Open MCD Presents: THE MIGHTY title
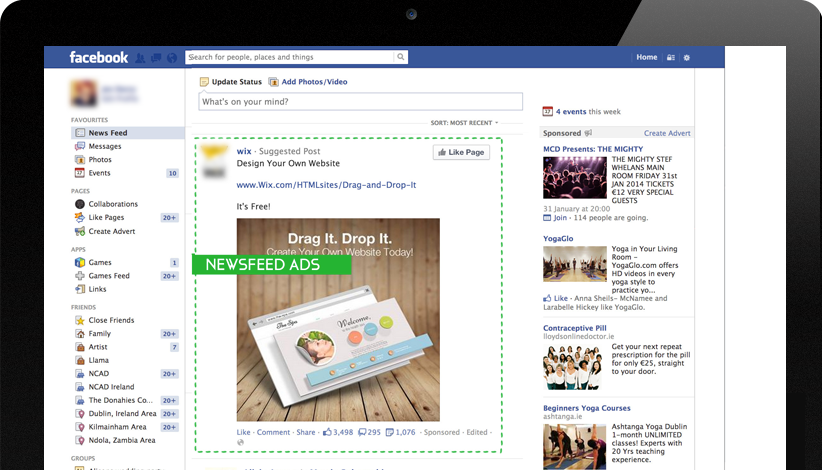 pos(593,149)
